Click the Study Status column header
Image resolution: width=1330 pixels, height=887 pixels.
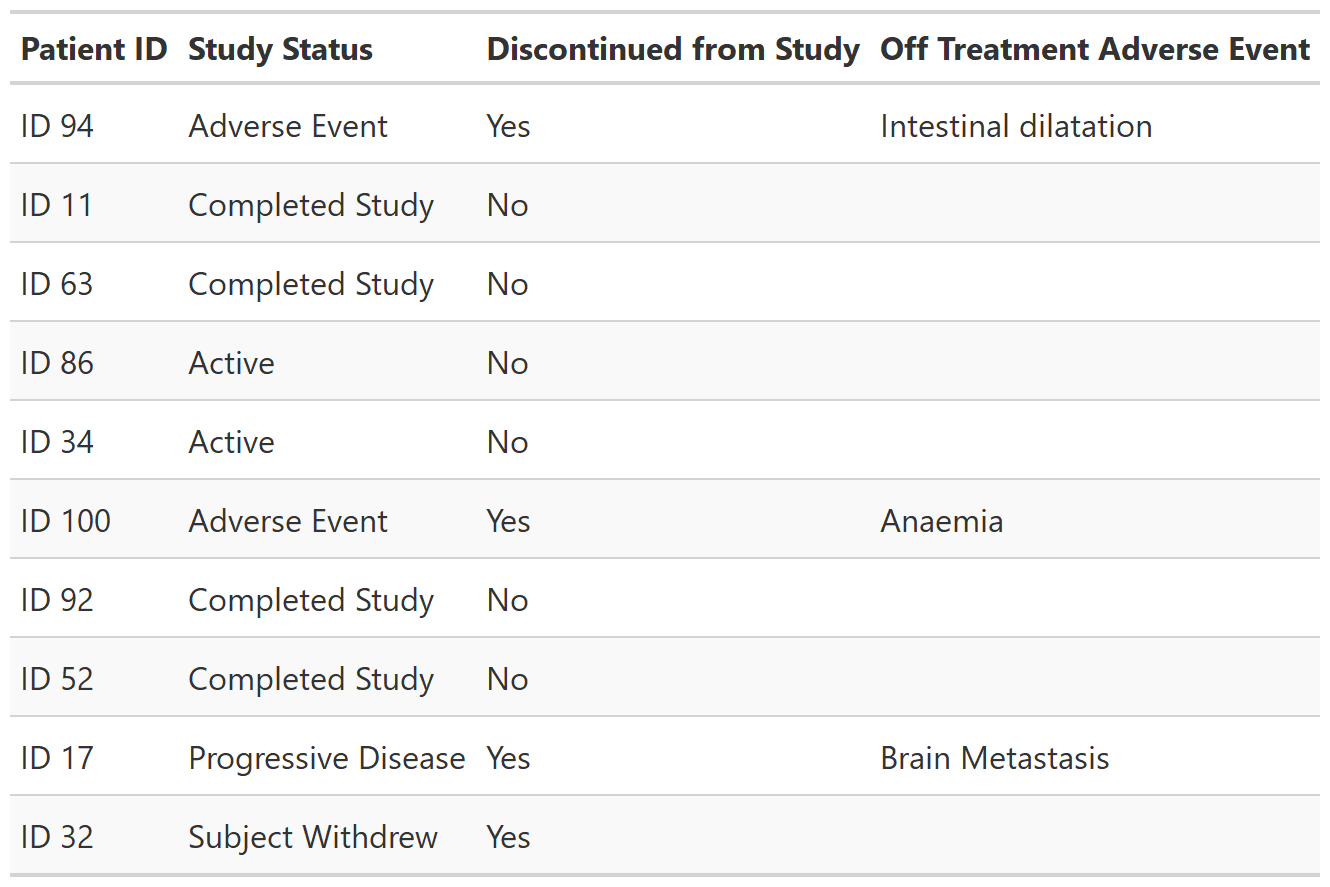pos(280,49)
